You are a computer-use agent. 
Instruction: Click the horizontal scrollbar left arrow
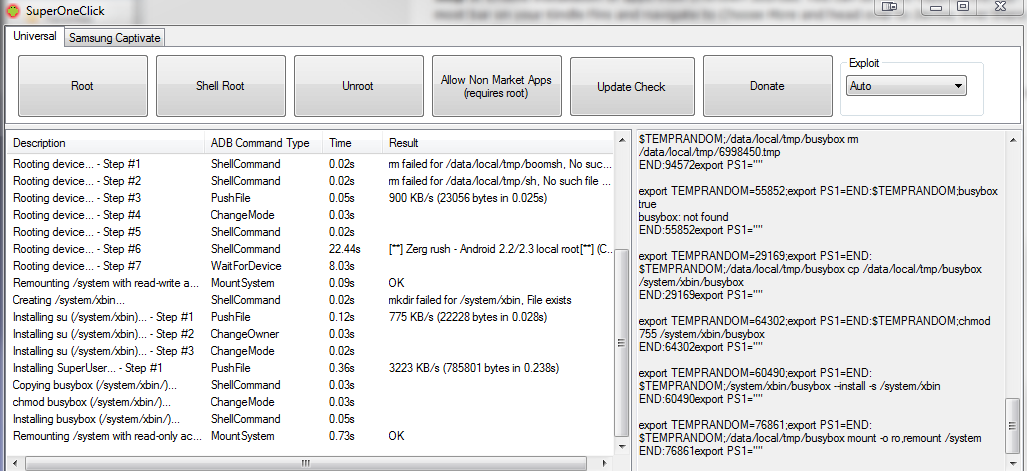(x=14, y=463)
